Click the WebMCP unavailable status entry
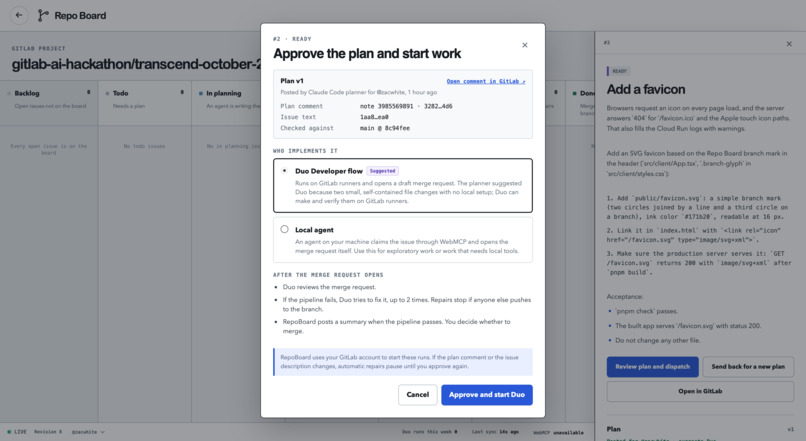This screenshot has width=806, height=441. tap(558, 433)
